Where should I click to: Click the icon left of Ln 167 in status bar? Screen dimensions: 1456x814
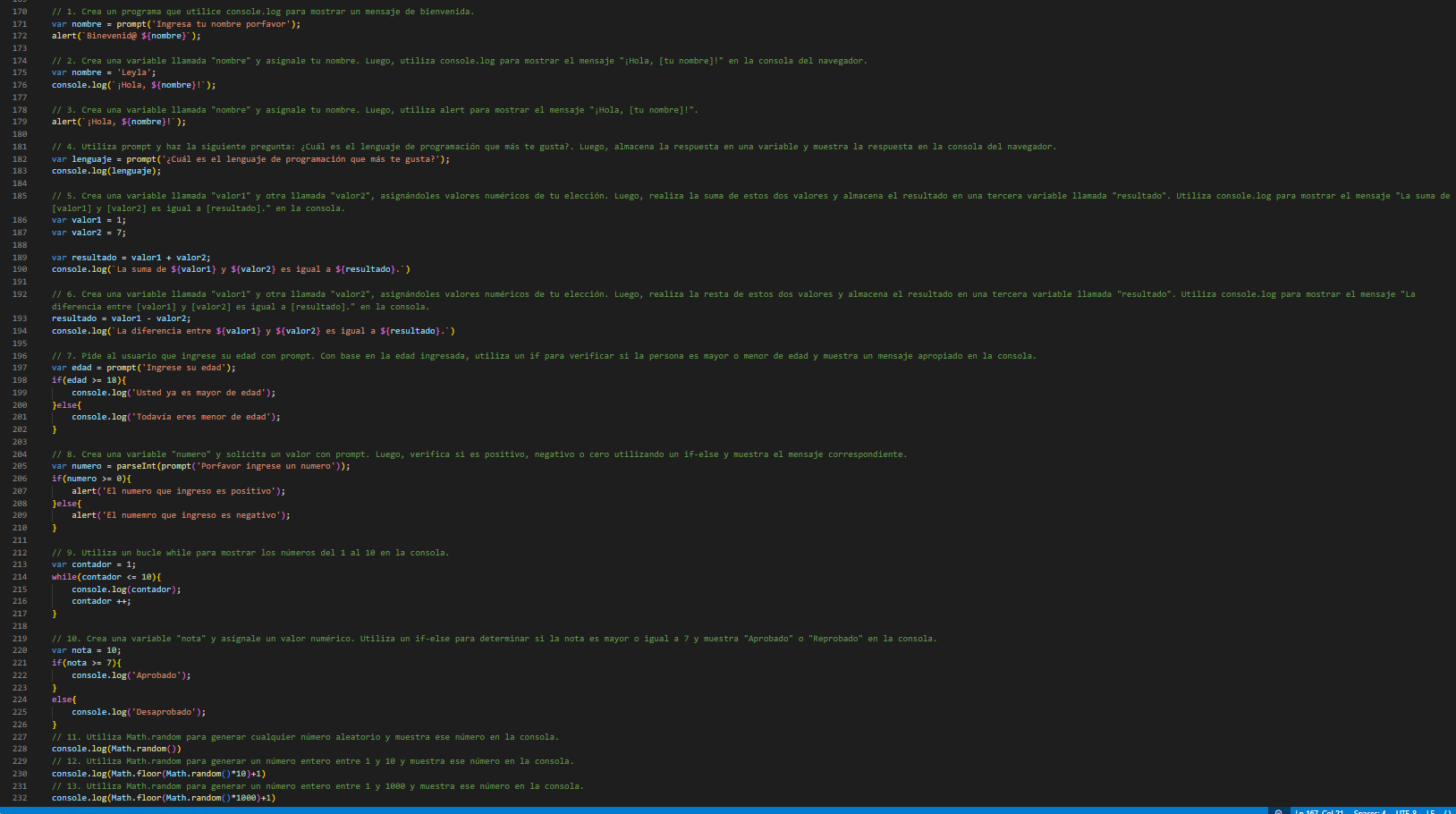(x=1279, y=811)
